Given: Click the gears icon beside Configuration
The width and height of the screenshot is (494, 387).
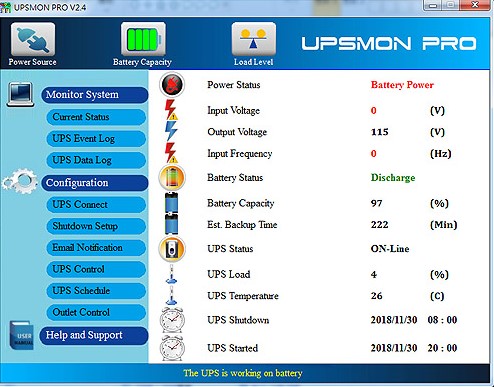Looking at the screenshot, I should click(x=20, y=181).
